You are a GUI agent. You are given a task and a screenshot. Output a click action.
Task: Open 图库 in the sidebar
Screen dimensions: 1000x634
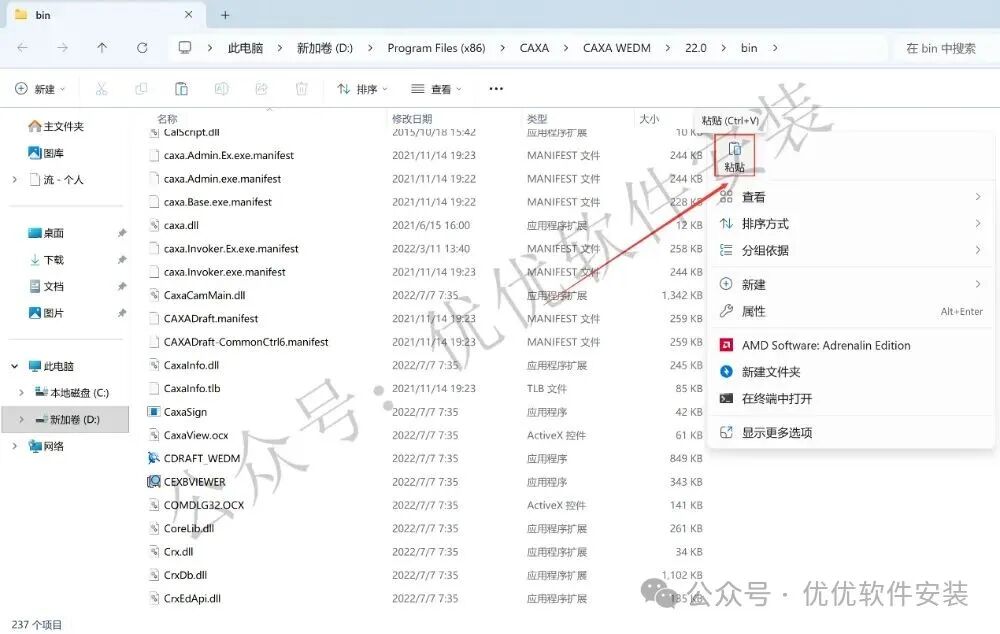(46, 153)
